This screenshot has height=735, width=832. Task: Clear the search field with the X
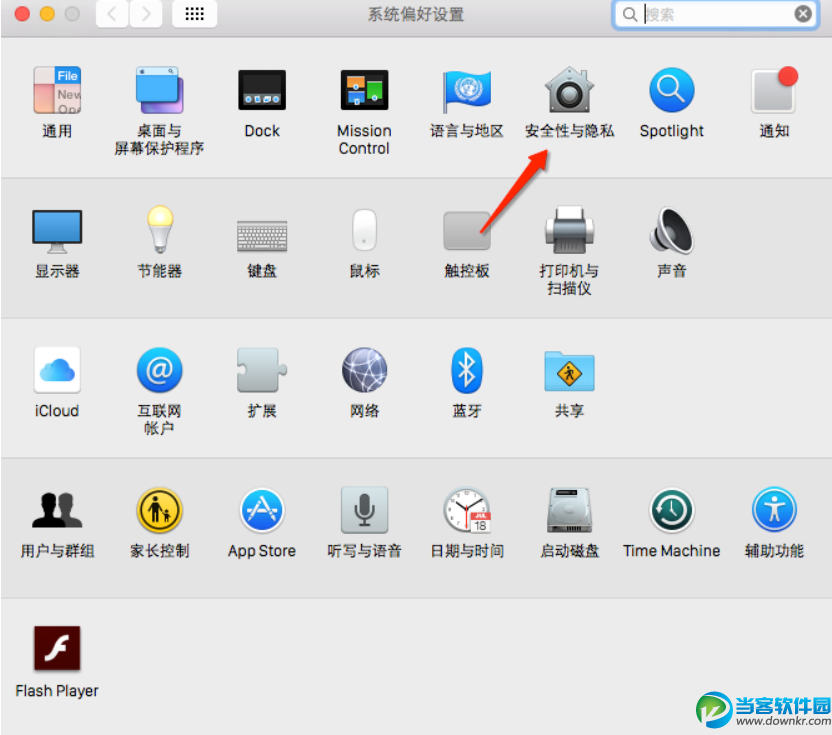(x=803, y=14)
